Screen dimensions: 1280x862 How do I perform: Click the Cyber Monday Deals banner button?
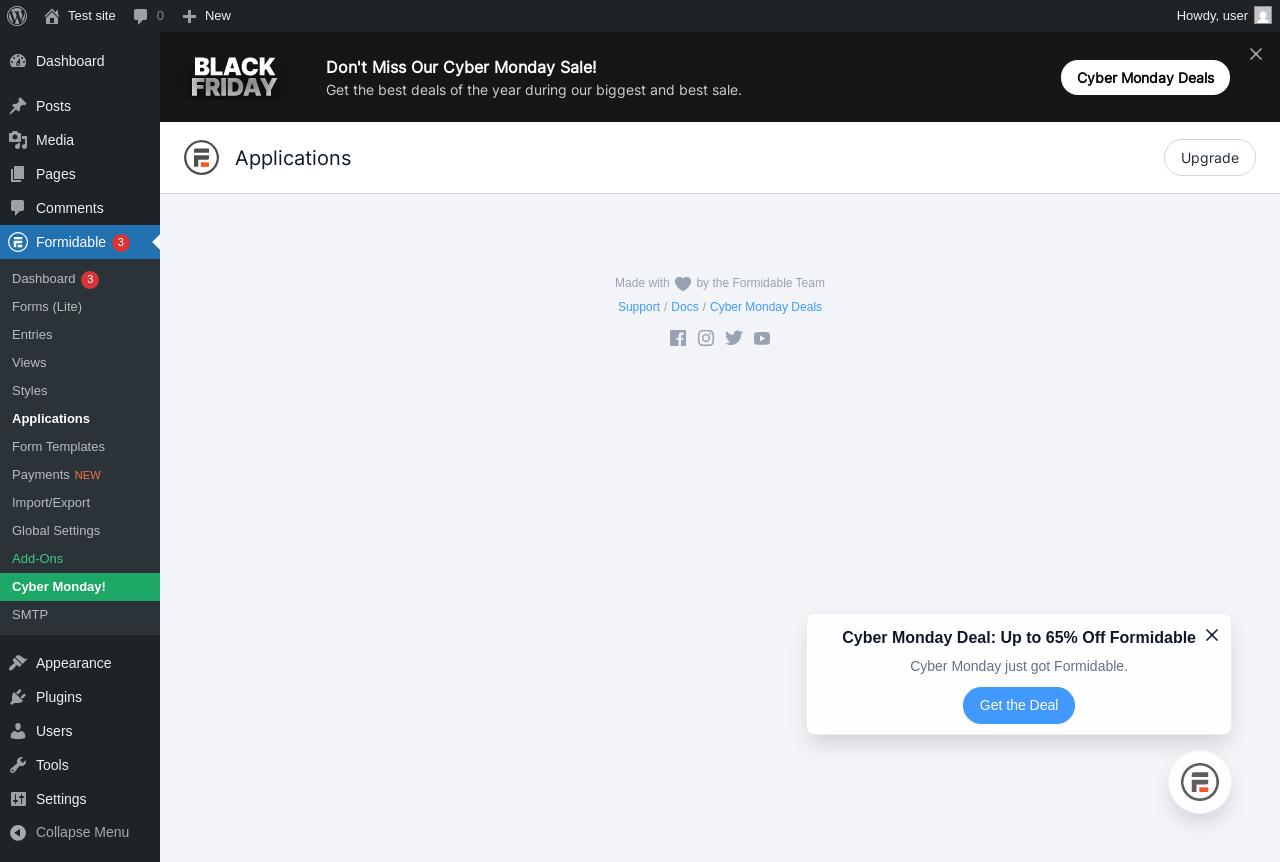point(1145,77)
